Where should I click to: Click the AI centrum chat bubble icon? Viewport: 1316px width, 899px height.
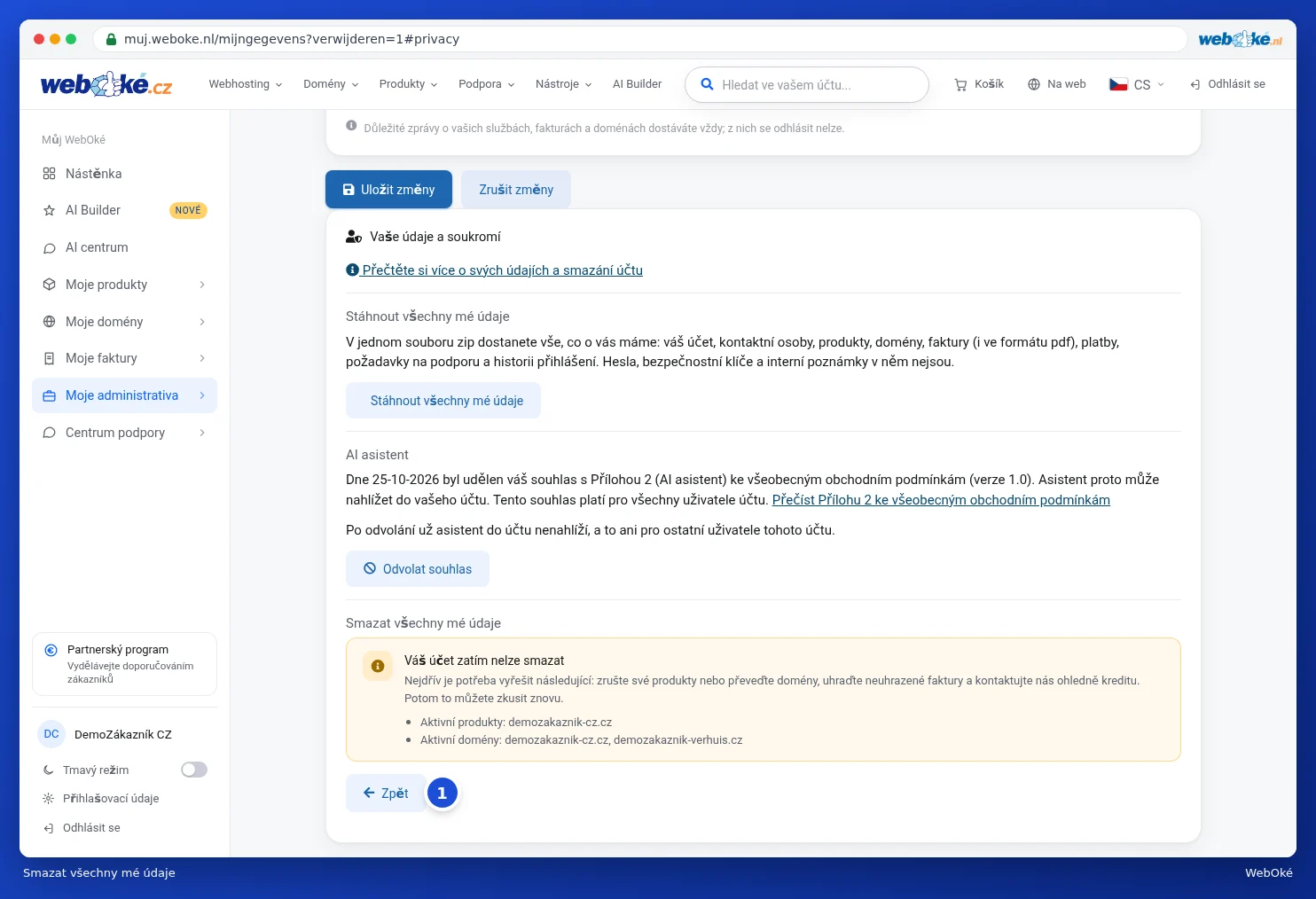[49, 248]
